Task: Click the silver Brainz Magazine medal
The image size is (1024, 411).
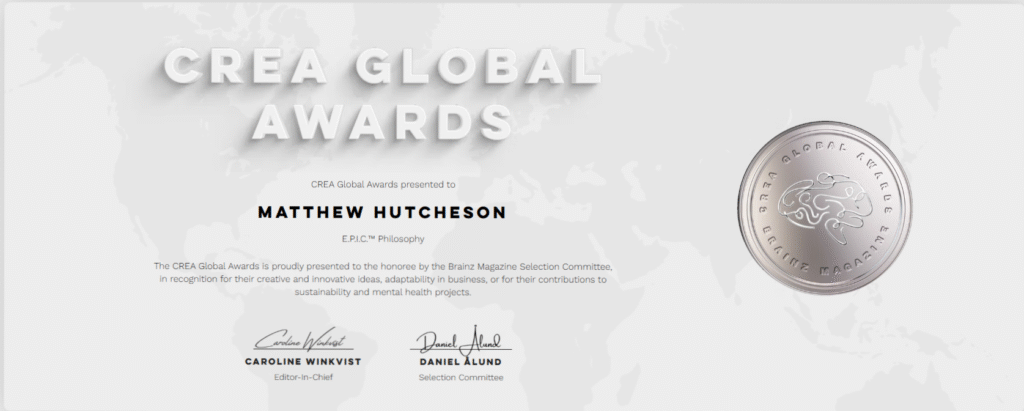Action: [825, 207]
